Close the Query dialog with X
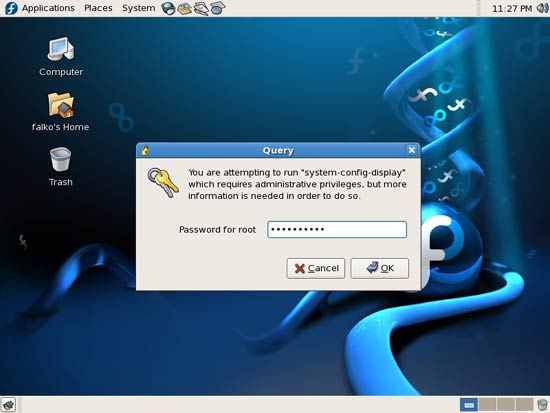This screenshot has width=550, height=413. [x=411, y=150]
